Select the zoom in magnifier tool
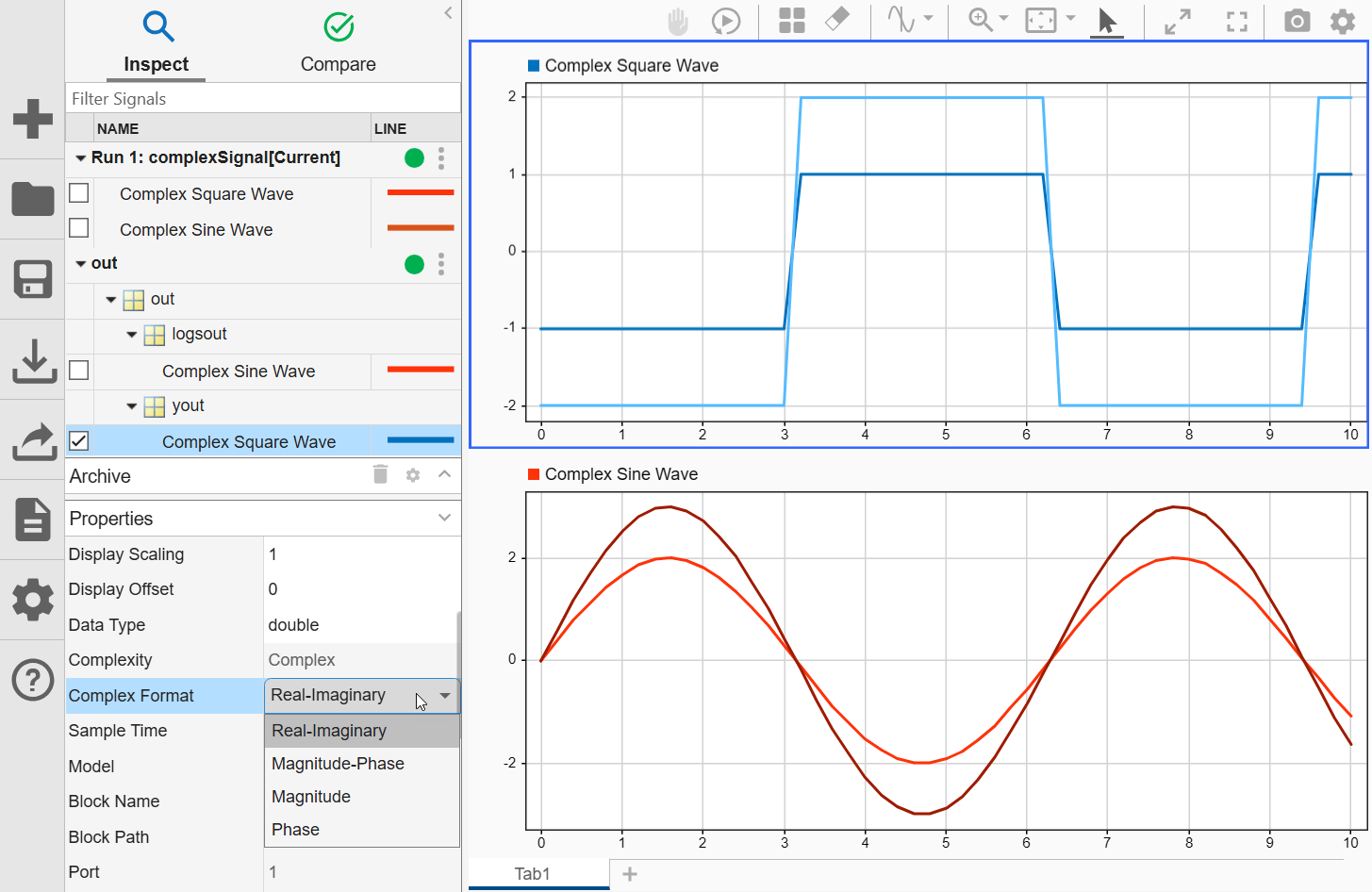 pos(981,20)
